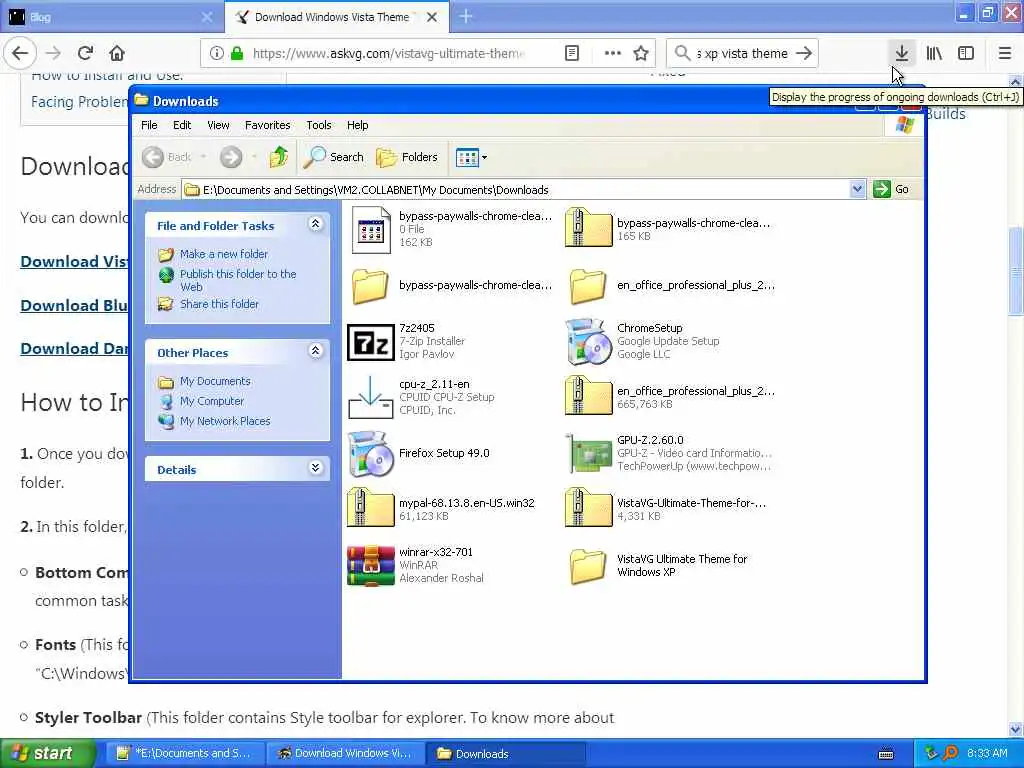1024x768 pixels.
Task: Select VistaVG-Ultimate-Theme-for zip archive
Action: [590, 507]
